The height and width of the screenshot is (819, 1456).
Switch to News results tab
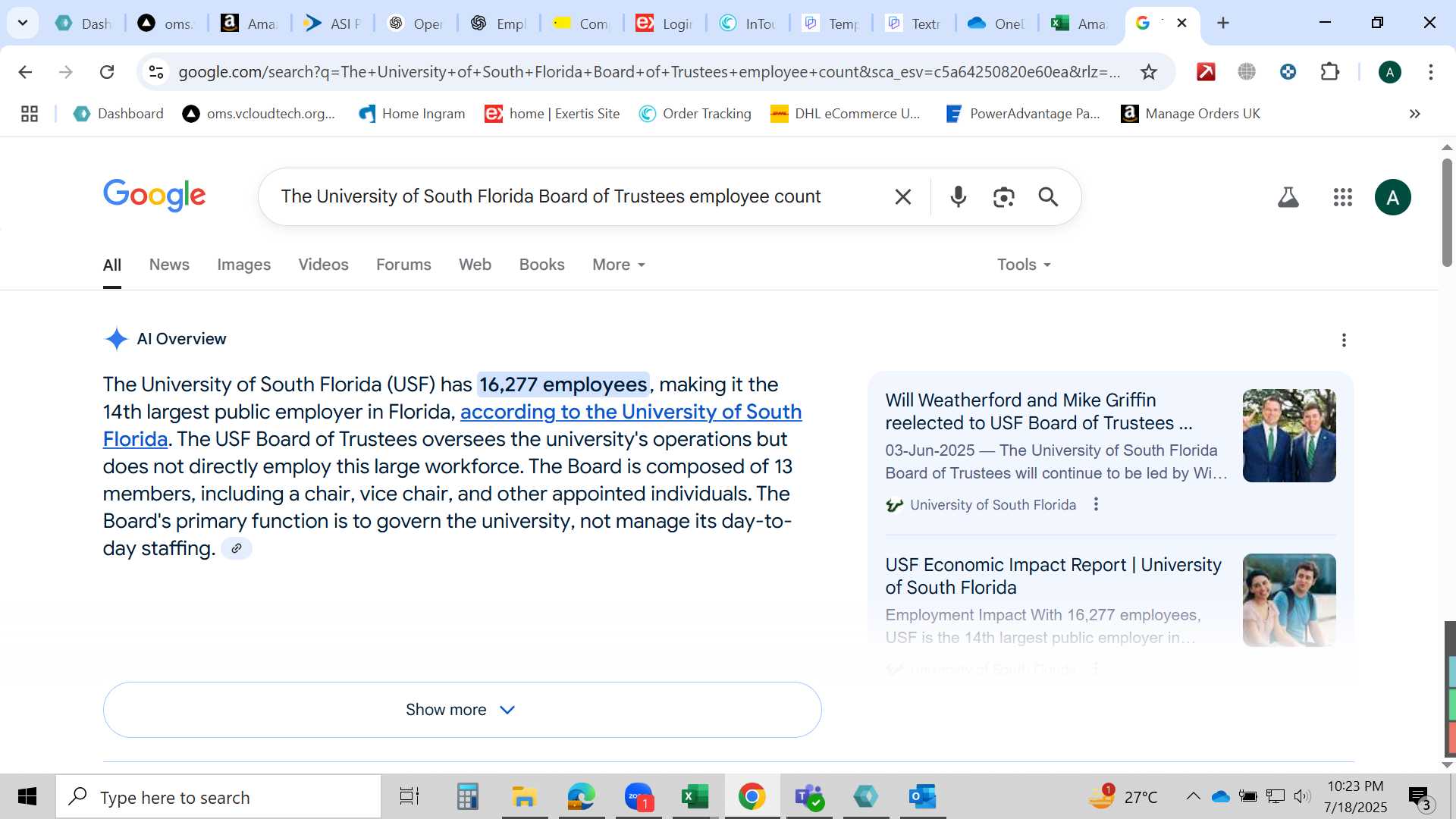(169, 265)
